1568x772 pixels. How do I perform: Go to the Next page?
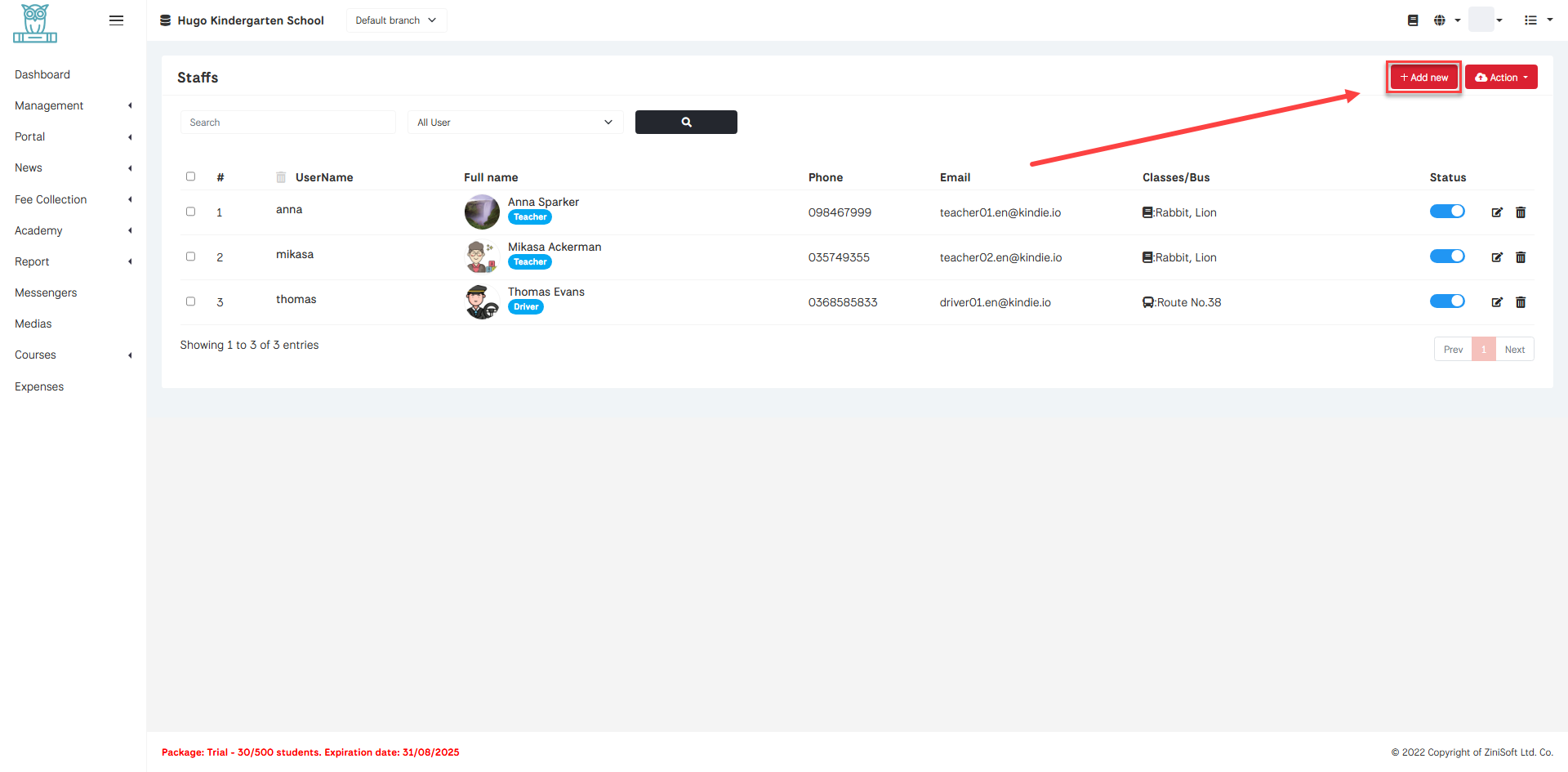1514,350
